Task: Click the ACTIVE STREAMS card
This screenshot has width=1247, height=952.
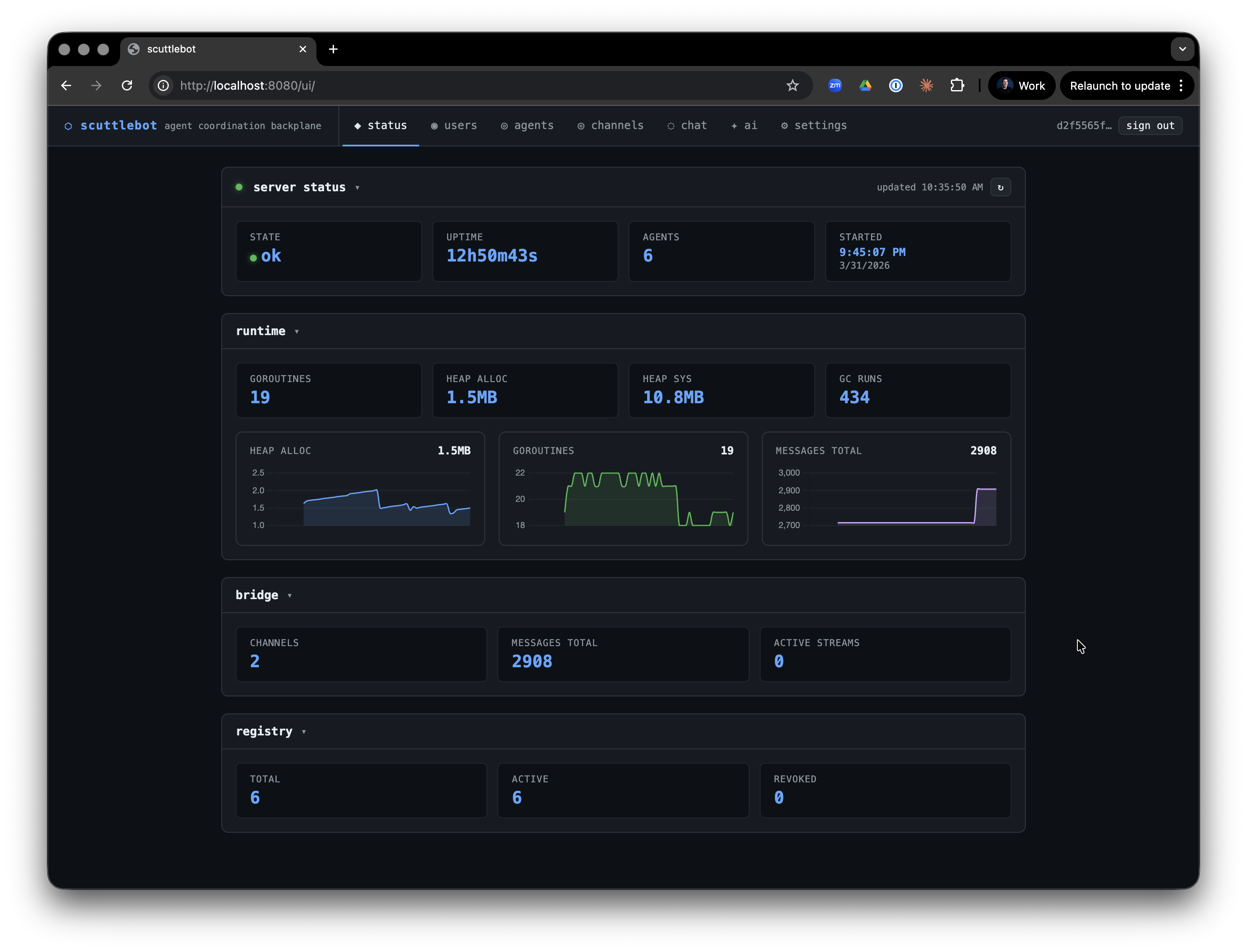Action: tap(885, 654)
